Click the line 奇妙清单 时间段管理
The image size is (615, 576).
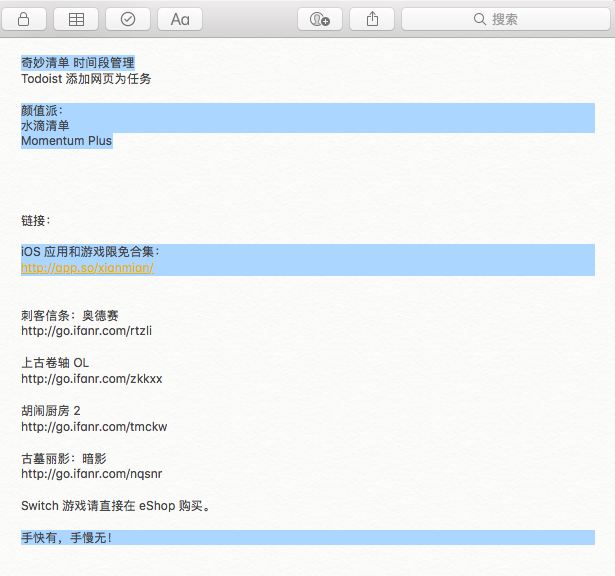[x=78, y=63]
